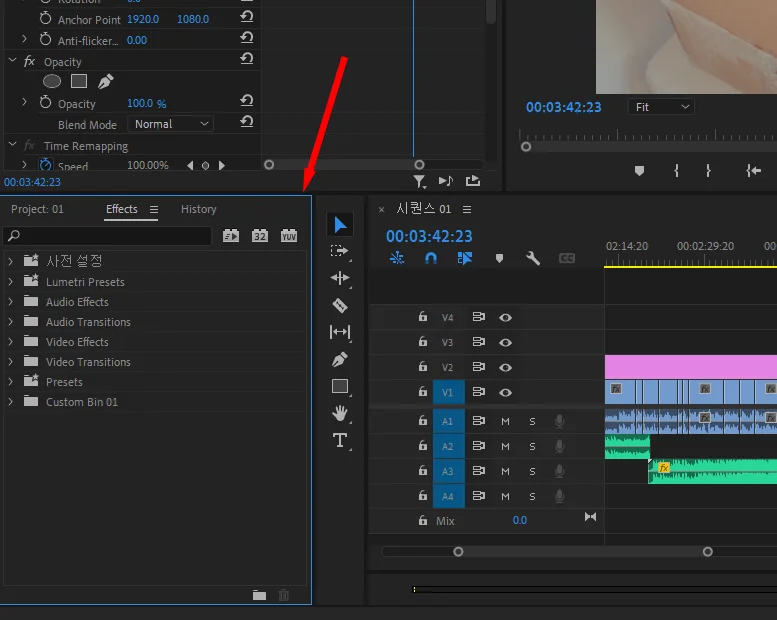Viewport: 777px width, 620px height.
Task: Go to In point in Program Monitor
Action: point(754,171)
